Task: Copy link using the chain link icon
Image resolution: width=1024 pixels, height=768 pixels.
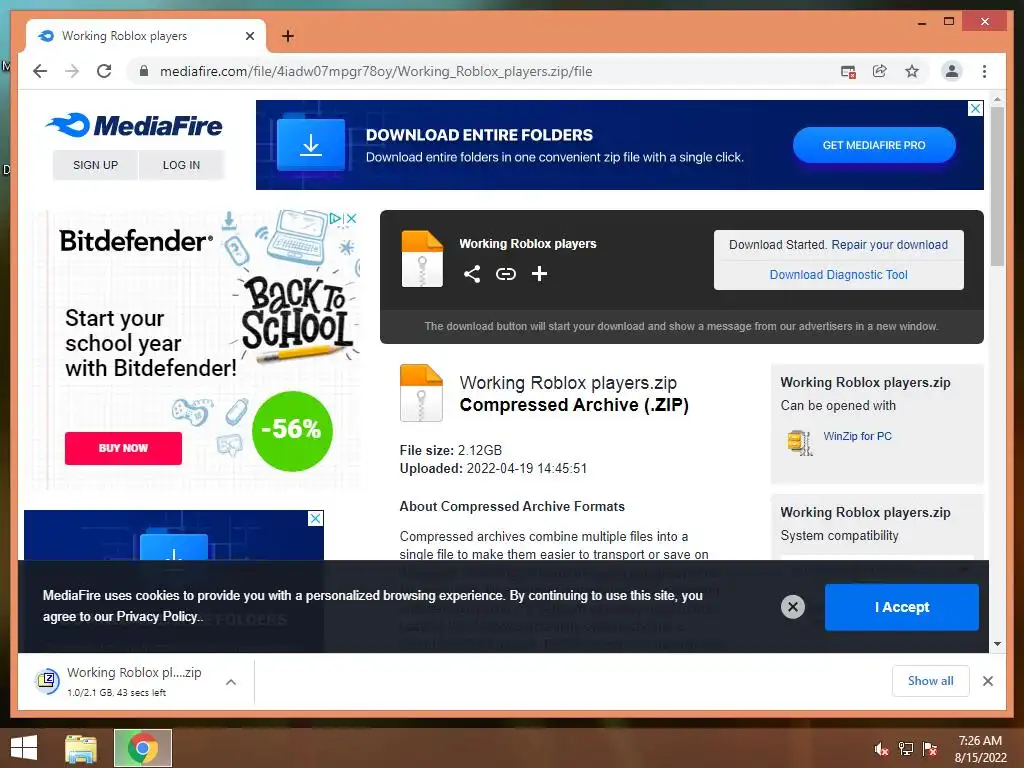Action: pos(505,274)
